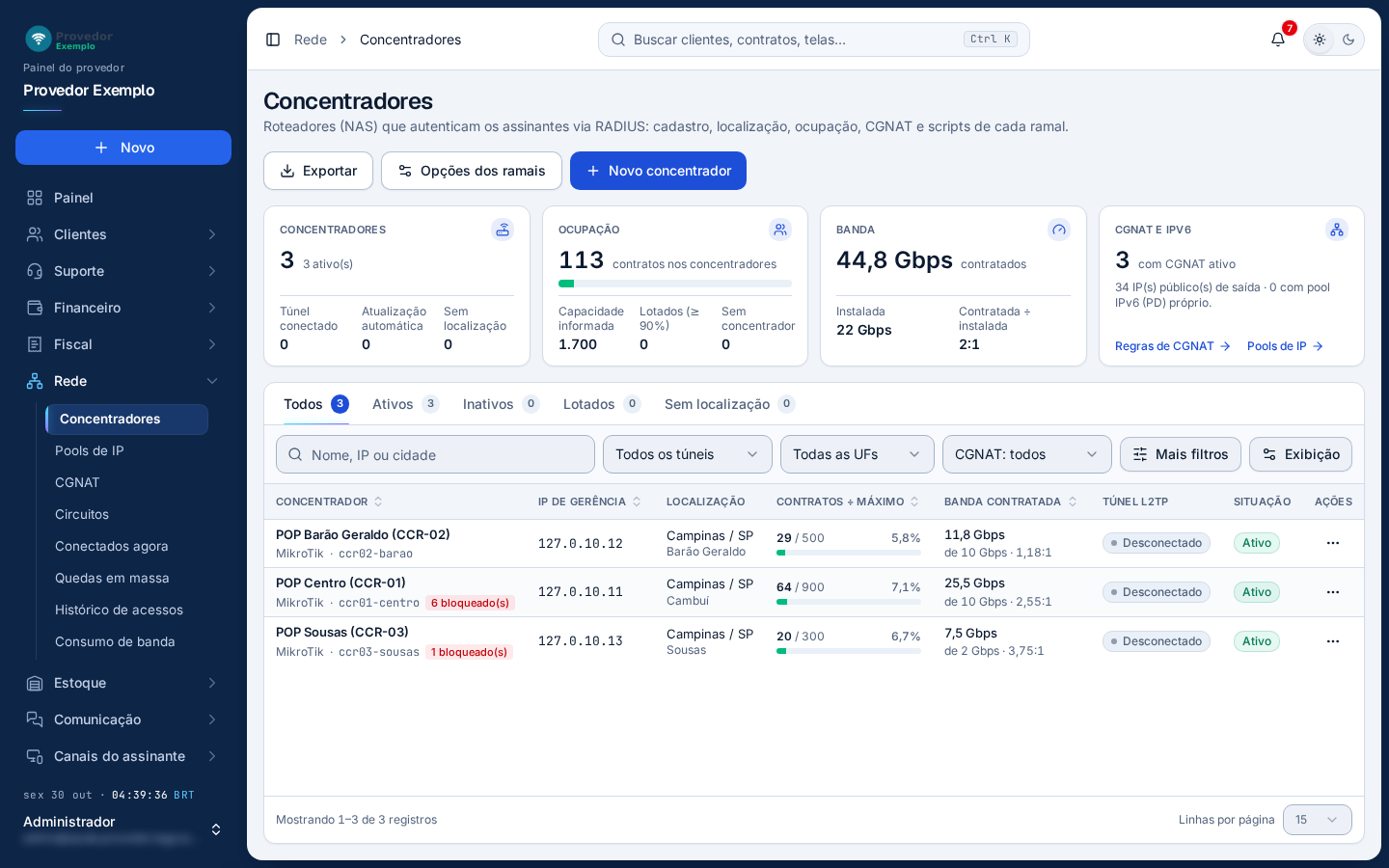
Task: Click the Exportar button
Action: pyautogui.click(x=318, y=171)
